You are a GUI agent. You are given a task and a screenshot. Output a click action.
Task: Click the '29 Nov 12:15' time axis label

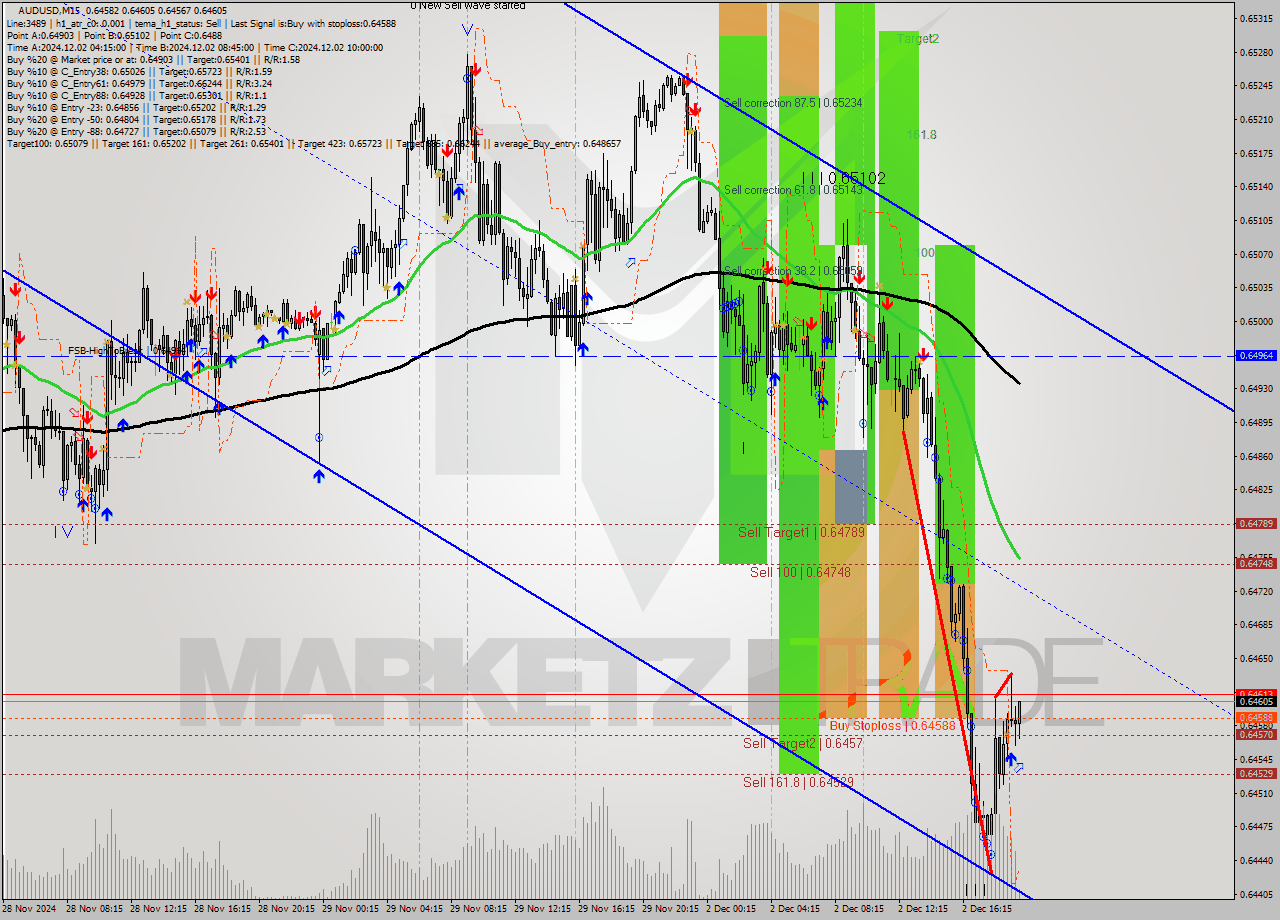pyautogui.click(x=544, y=909)
